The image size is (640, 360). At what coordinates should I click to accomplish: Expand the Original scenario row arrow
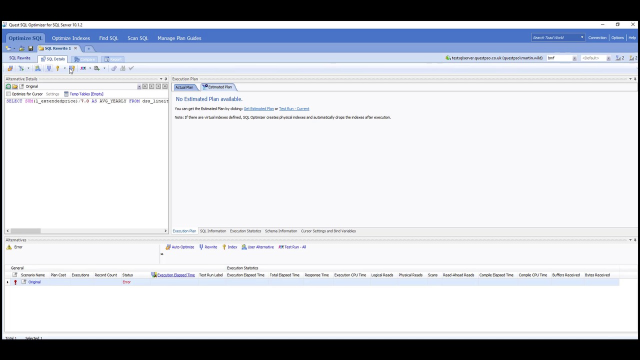7,282
